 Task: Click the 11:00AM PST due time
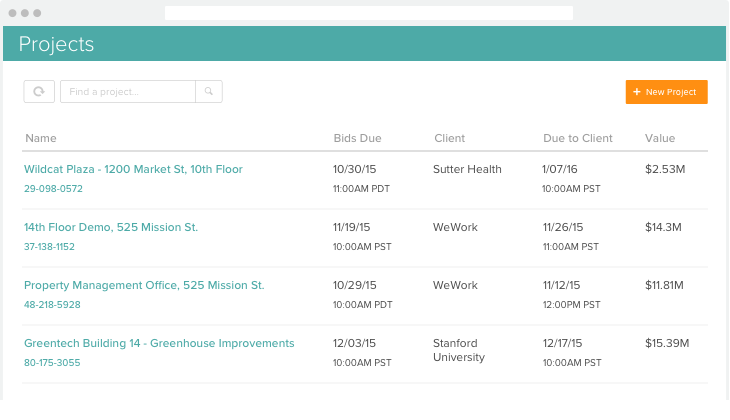pos(571,247)
